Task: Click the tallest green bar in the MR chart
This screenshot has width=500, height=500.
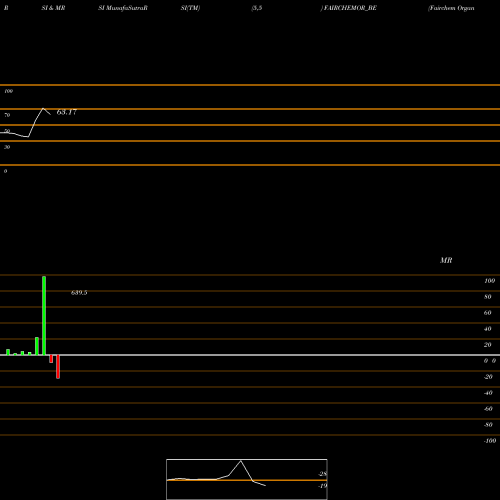Action: click(44, 316)
